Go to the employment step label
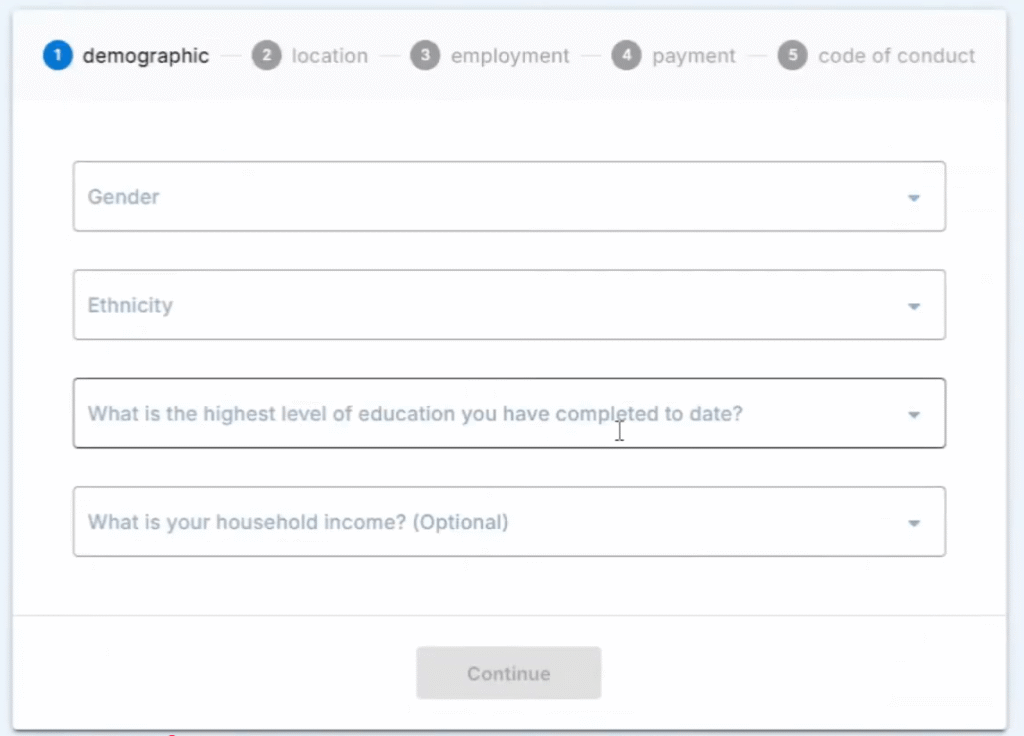The height and width of the screenshot is (736, 1024). coord(509,56)
